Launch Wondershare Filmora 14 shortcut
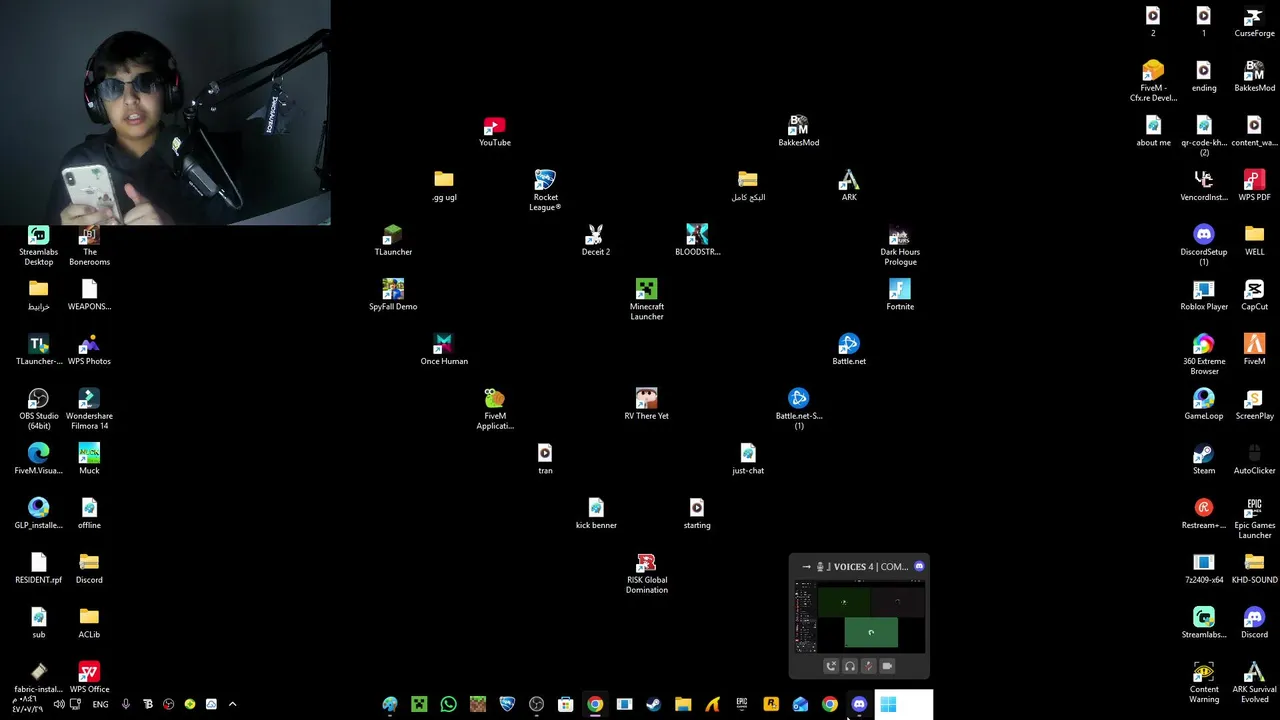The image size is (1280, 720). [89, 409]
